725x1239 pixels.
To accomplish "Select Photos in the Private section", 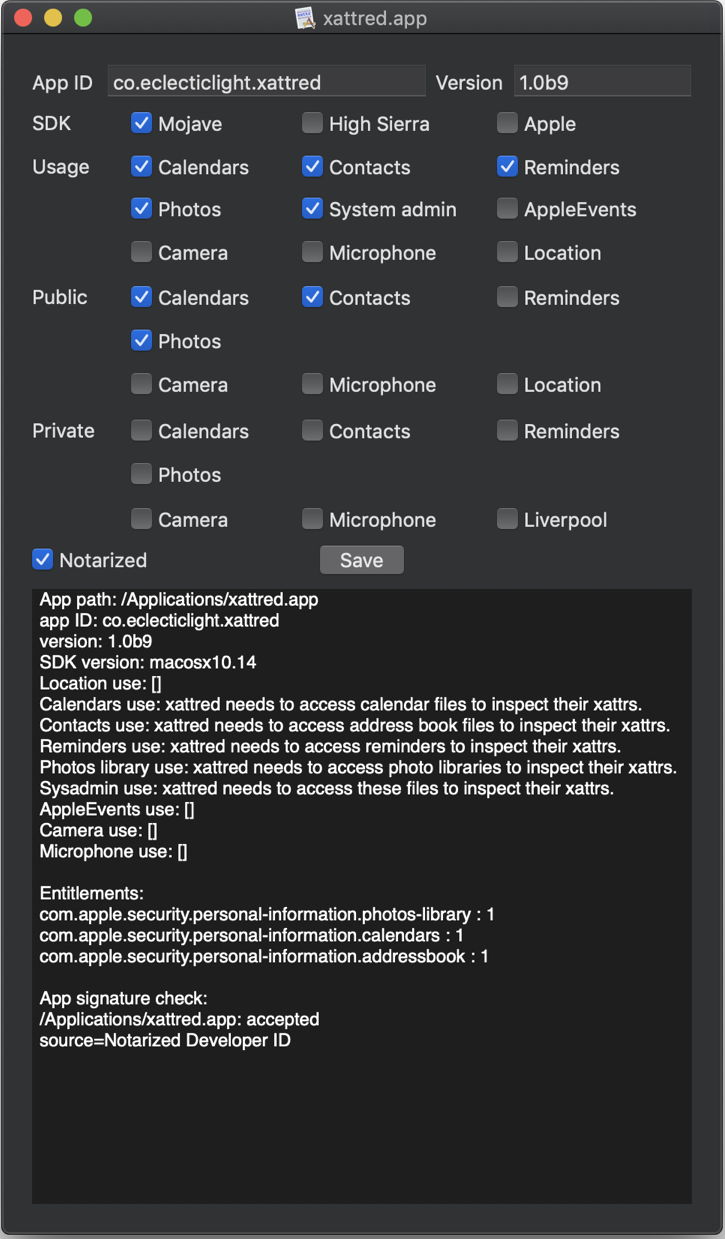I will 142,474.
